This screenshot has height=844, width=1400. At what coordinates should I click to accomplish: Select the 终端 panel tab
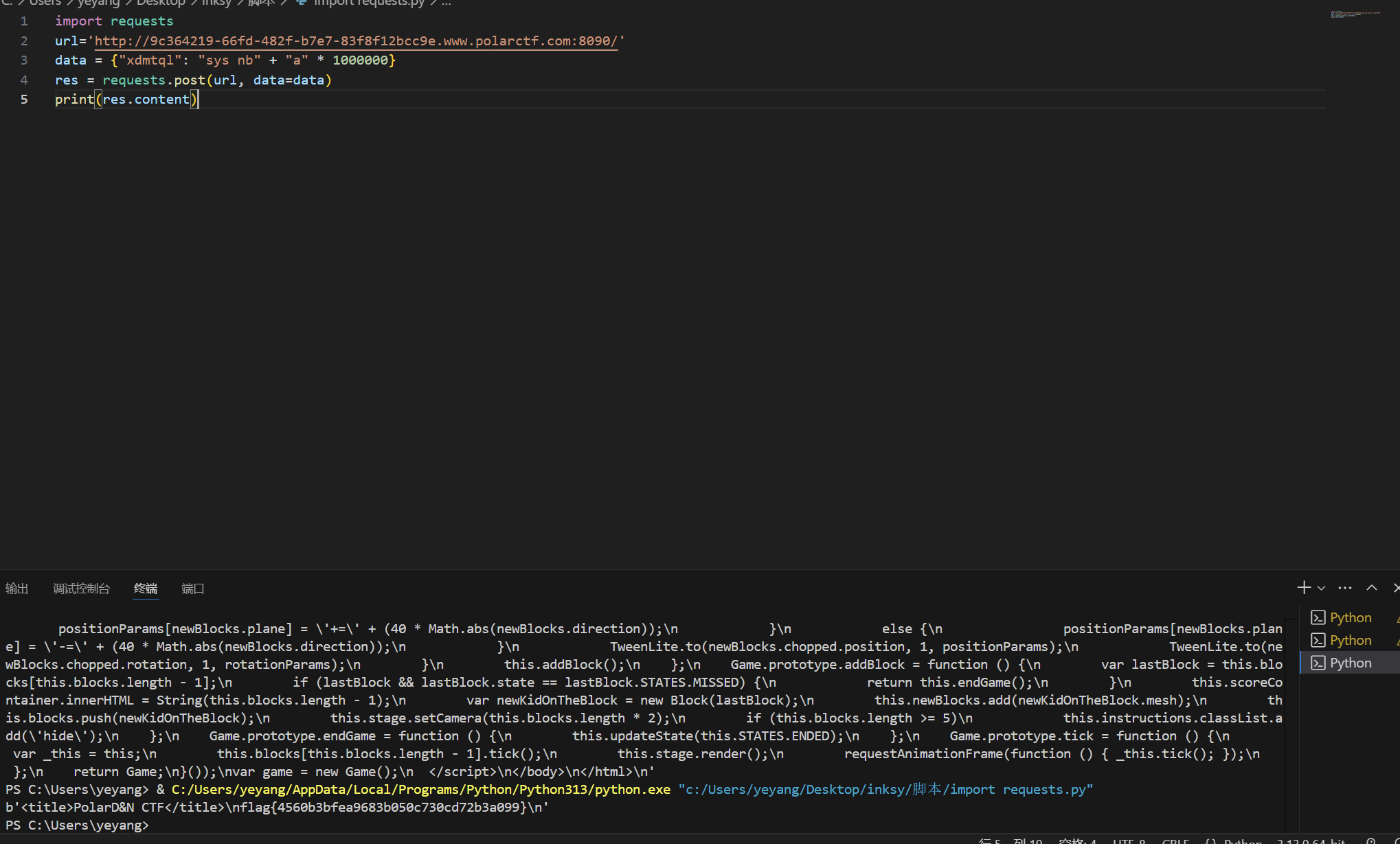coord(146,589)
